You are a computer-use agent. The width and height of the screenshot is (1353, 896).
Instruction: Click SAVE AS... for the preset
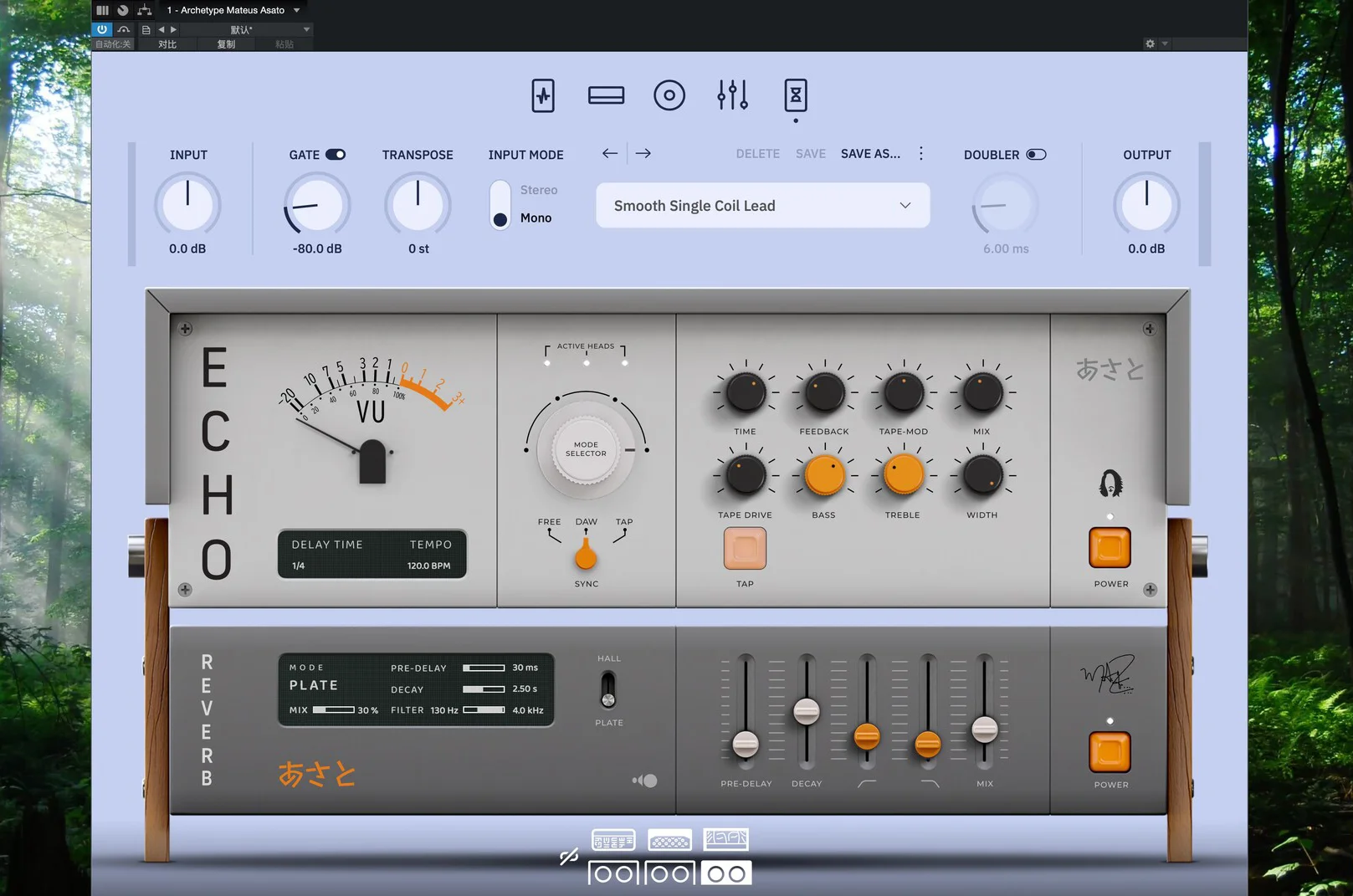pyautogui.click(x=870, y=154)
